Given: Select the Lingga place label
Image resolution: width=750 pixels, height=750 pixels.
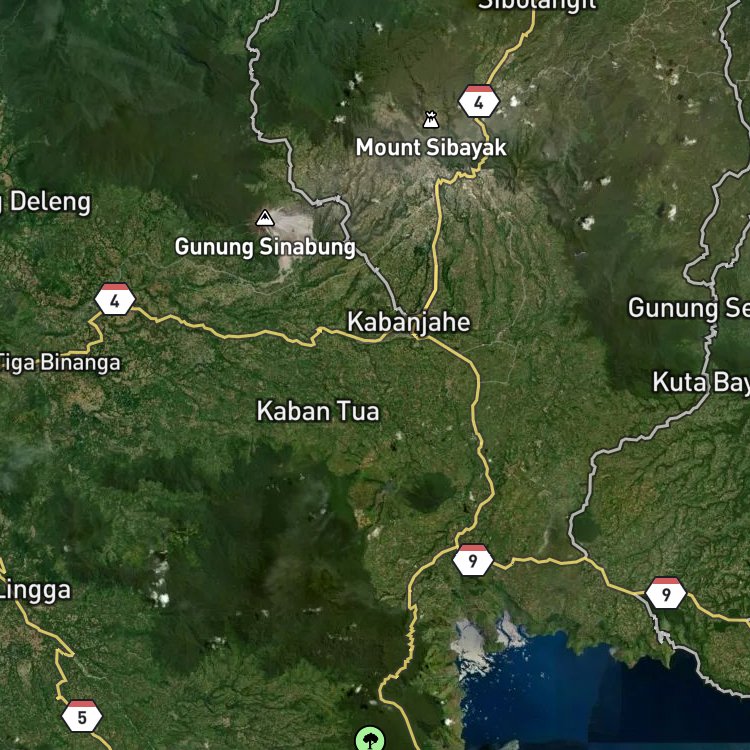Looking at the screenshot, I should pyautogui.click(x=35, y=591).
